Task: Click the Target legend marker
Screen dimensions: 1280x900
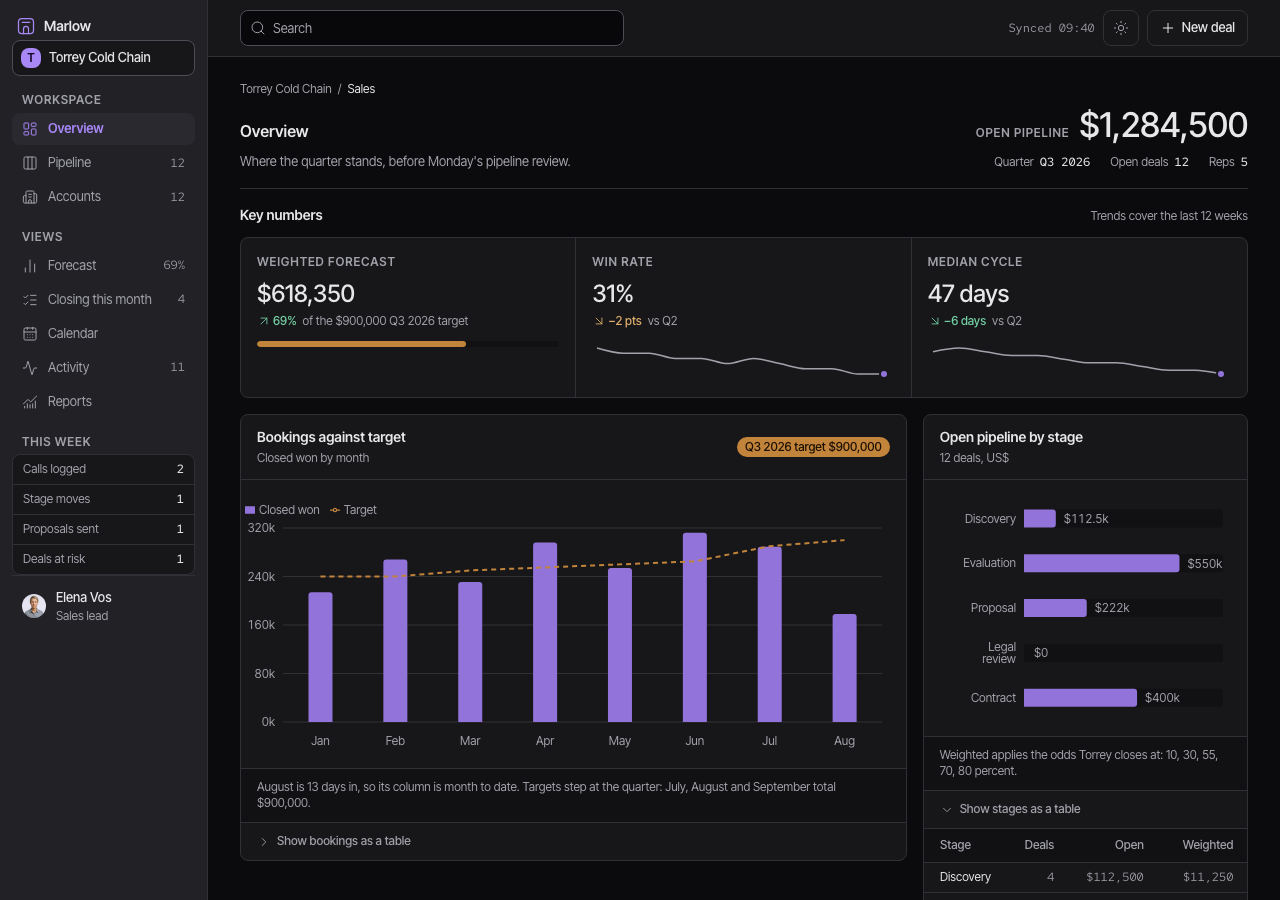Action: click(335, 510)
